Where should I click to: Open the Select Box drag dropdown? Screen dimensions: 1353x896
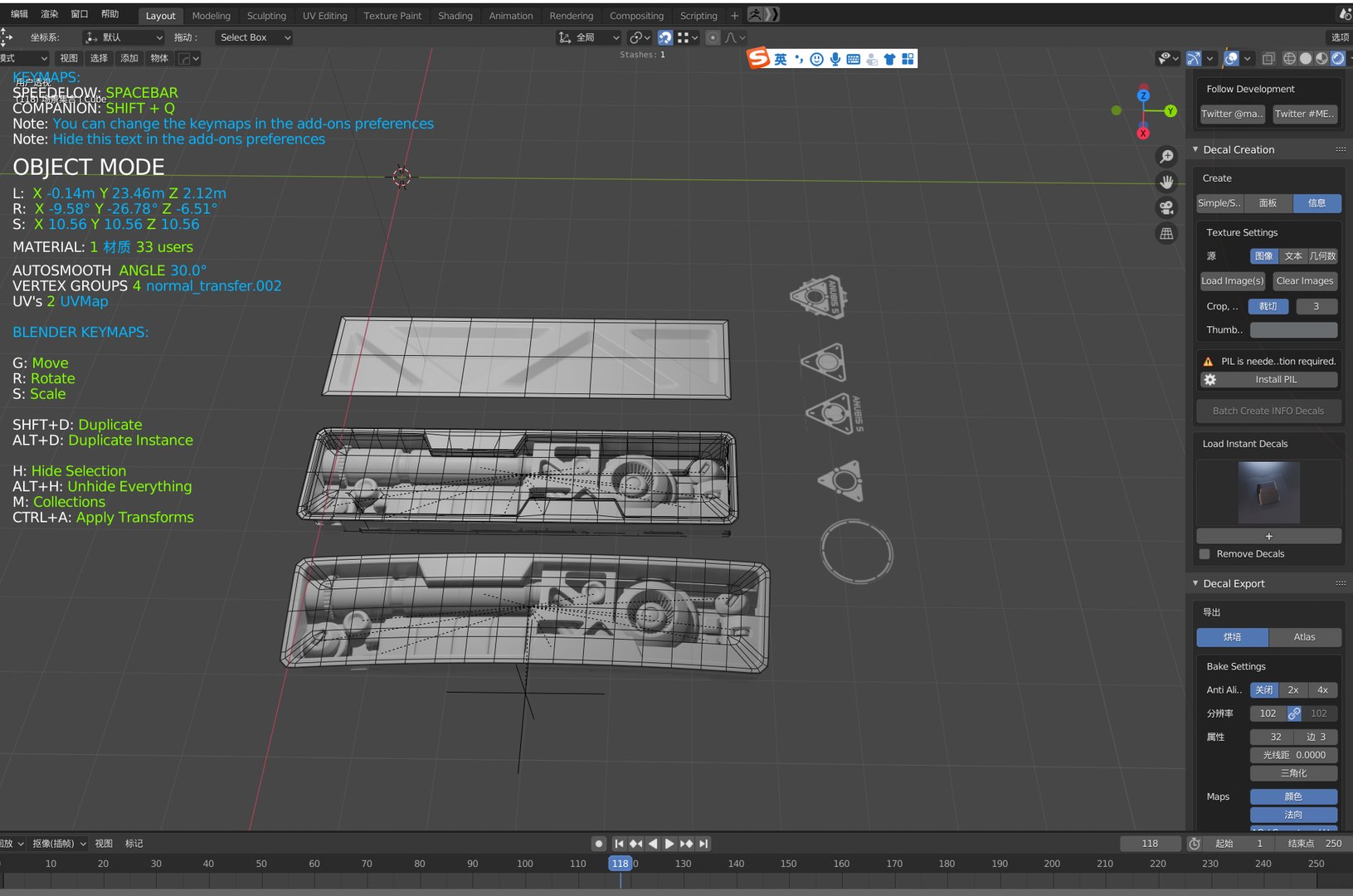tap(254, 37)
